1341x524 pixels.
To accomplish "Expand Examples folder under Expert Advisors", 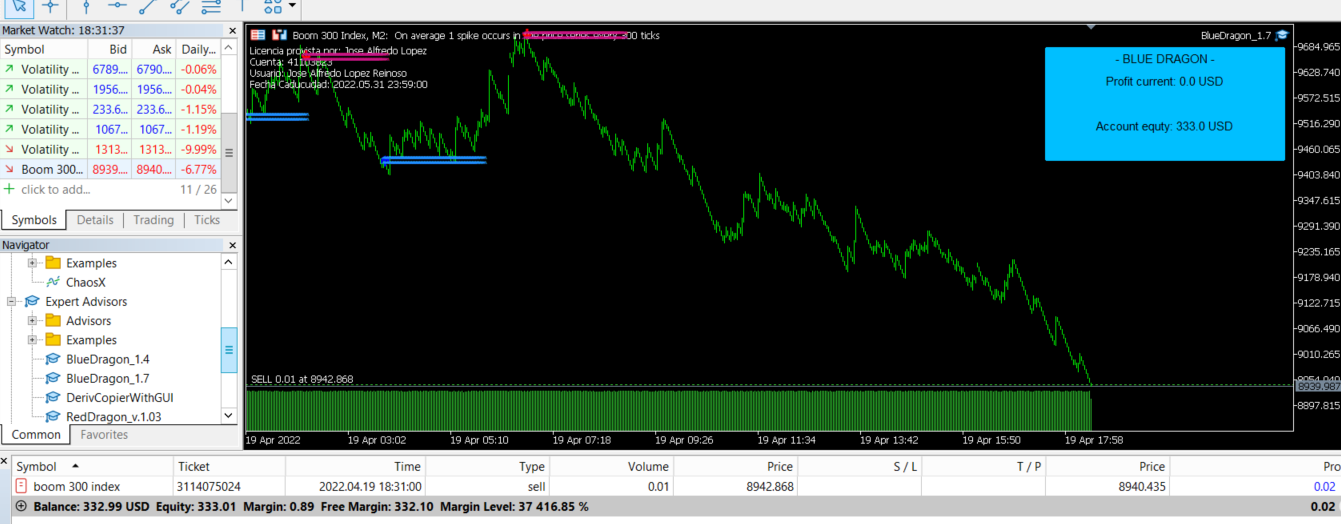I will tap(32, 340).
